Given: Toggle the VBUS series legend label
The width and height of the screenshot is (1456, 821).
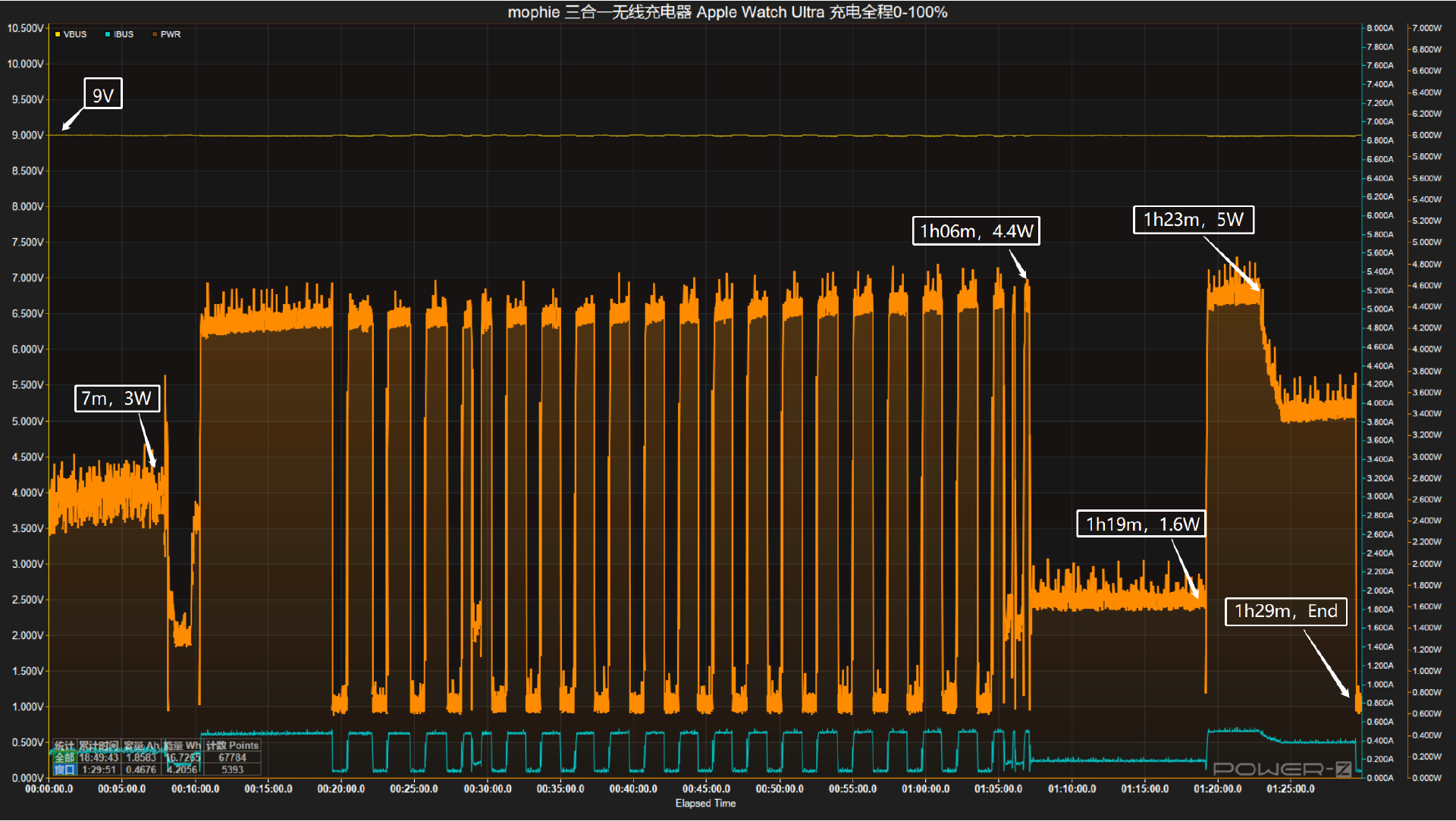Looking at the screenshot, I should tap(75, 34).
